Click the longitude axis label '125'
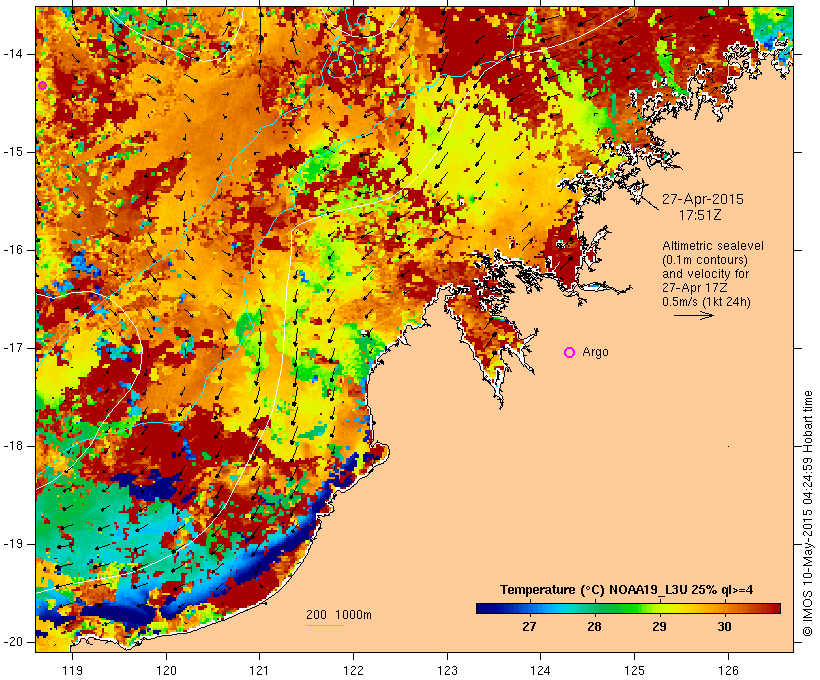The image size is (820, 680). 634,670
